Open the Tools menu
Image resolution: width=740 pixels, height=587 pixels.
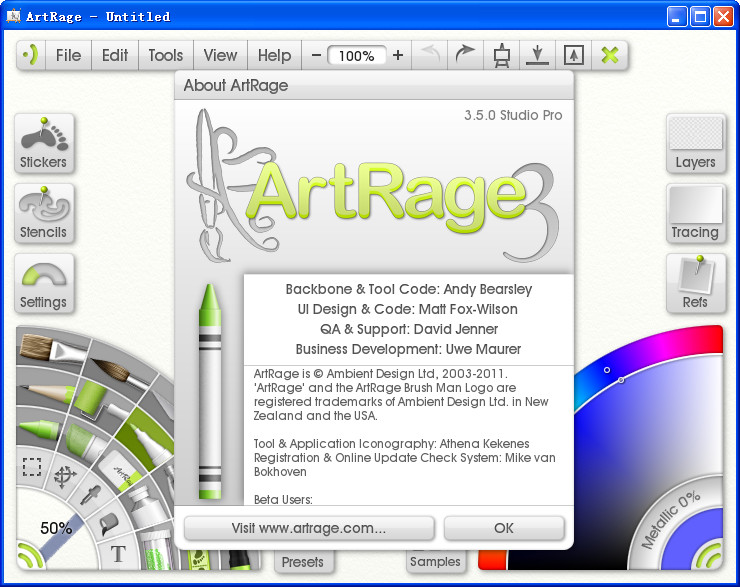pos(166,55)
